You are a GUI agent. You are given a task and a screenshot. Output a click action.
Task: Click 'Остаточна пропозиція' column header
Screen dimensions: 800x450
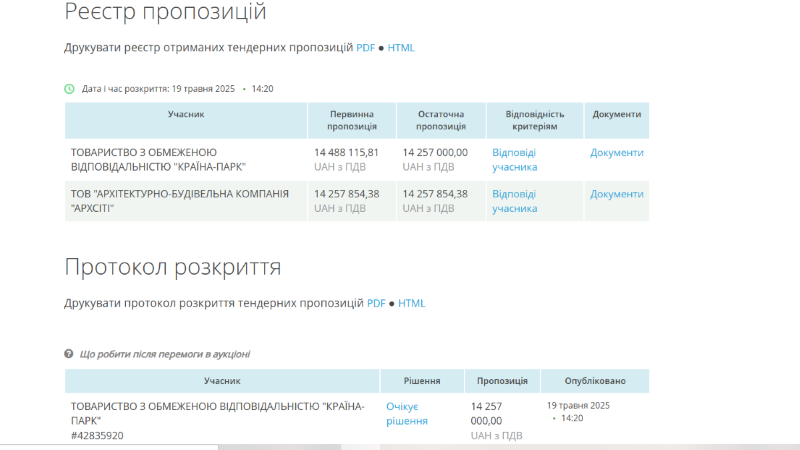441,120
